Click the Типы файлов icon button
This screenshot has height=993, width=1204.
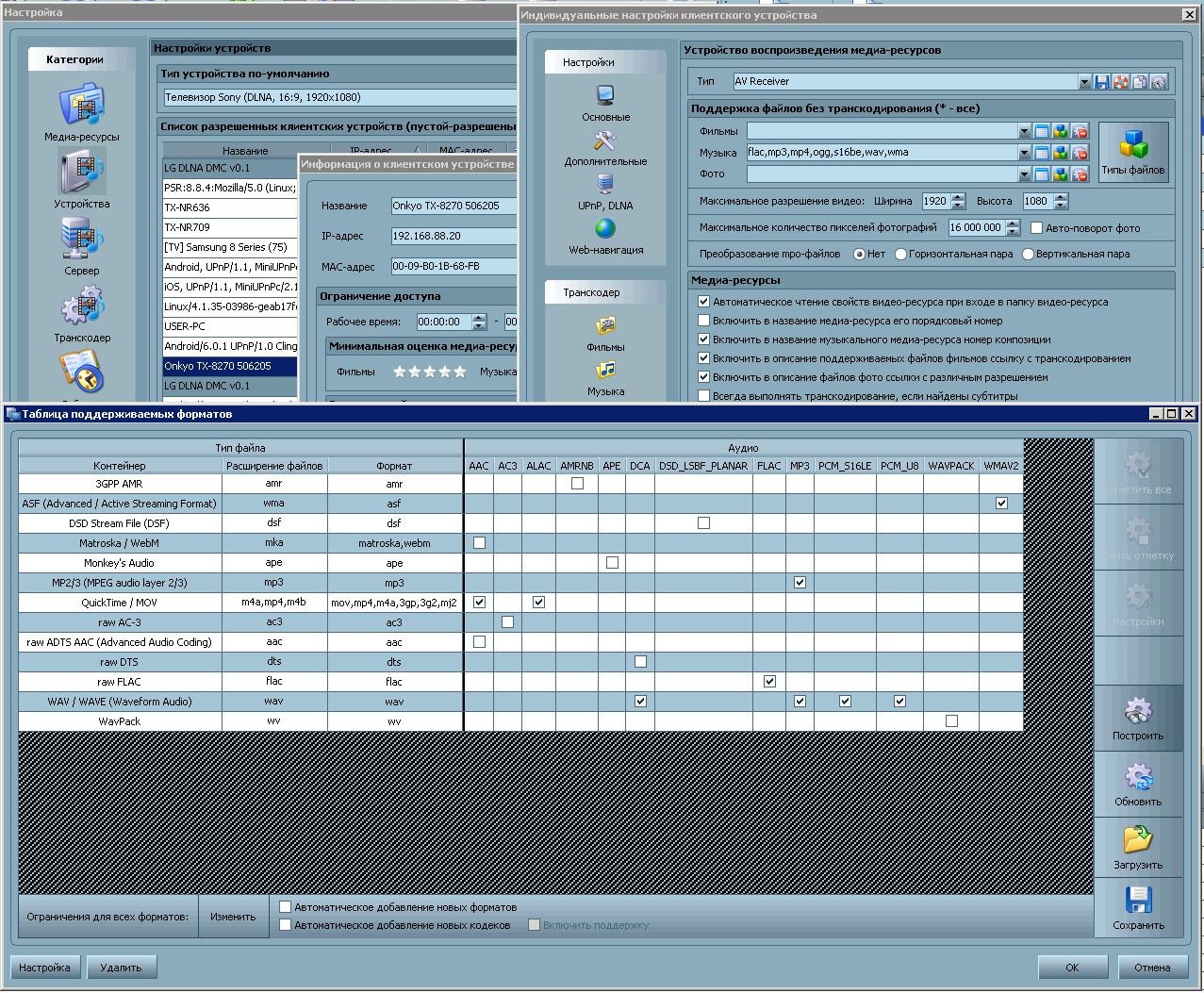pyautogui.click(x=1133, y=146)
